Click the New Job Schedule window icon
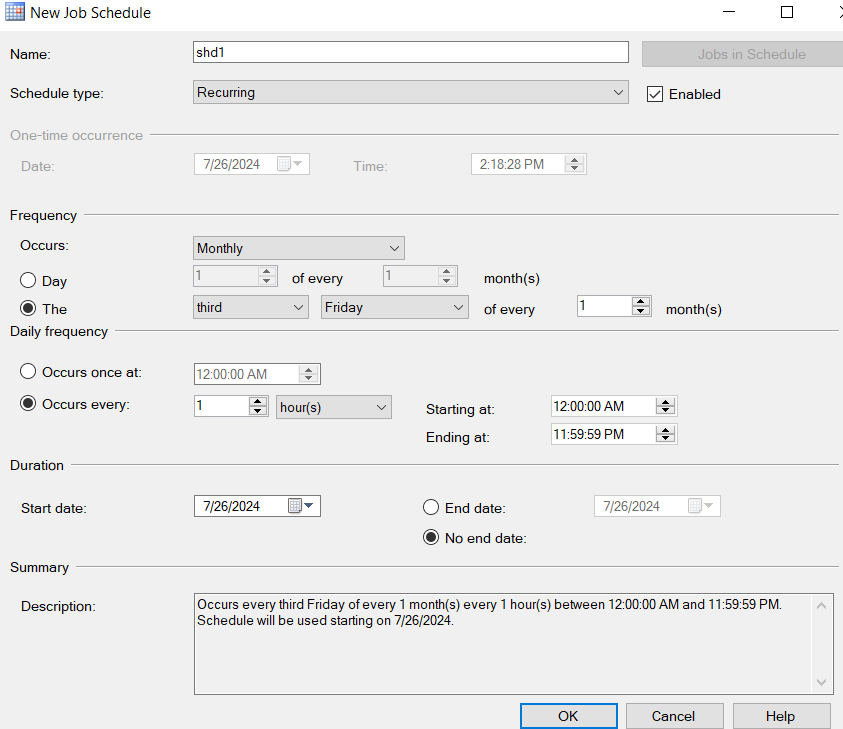 pyautogui.click(x=15, y=12)
